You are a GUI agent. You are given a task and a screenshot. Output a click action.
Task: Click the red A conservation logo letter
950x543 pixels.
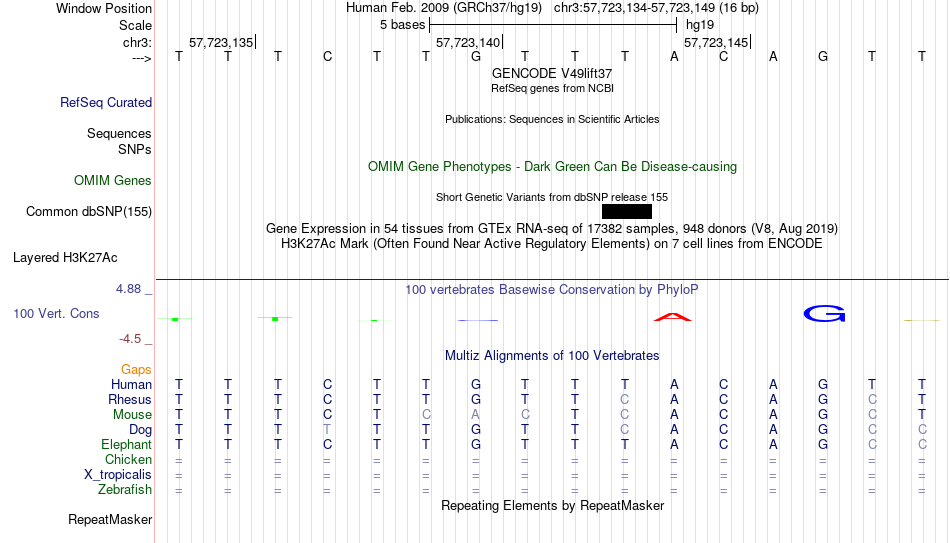[673, 316]
